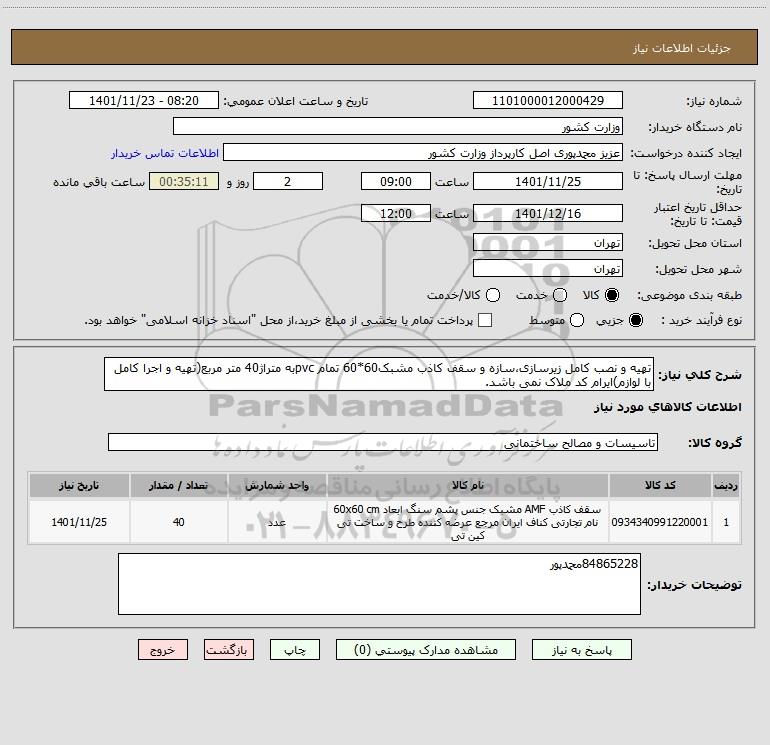The image size is (770, 745).
Task: Click the نام کالا column header
Action: [468, 485]
